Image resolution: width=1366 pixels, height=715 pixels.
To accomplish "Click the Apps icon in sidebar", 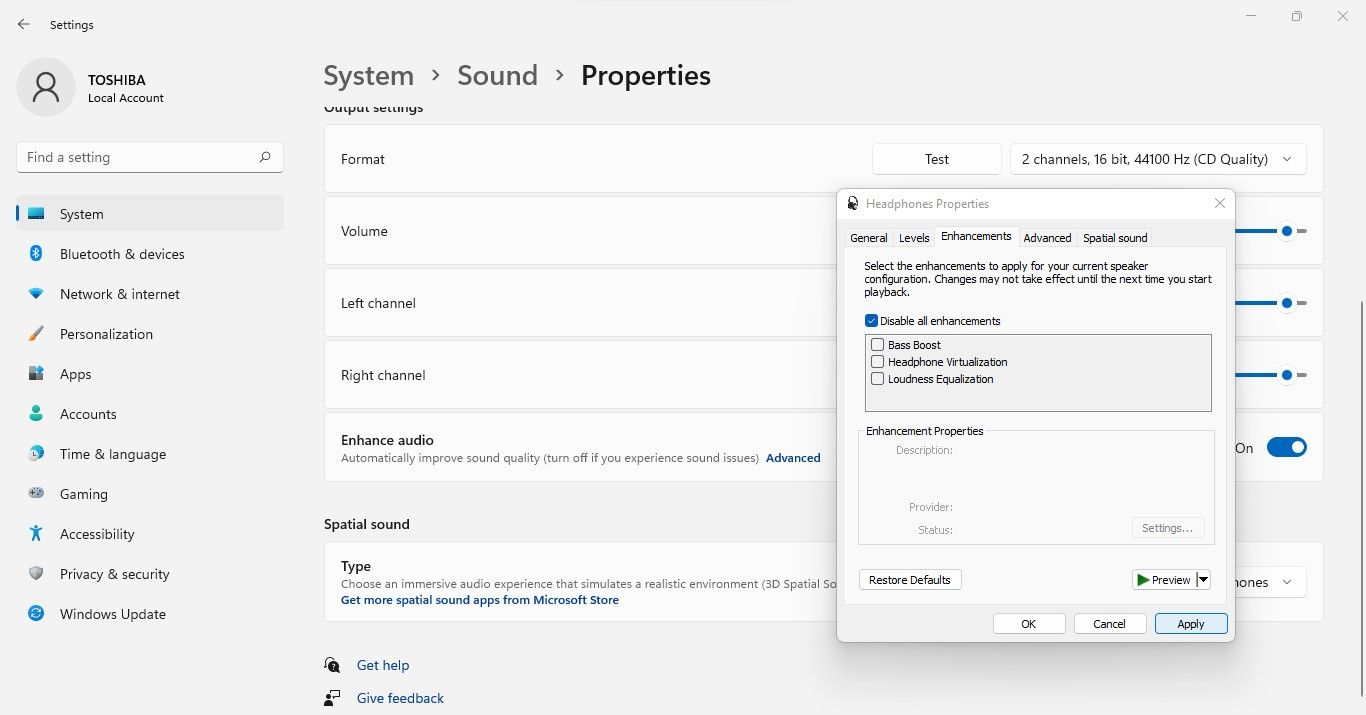I will pos(36,374).
